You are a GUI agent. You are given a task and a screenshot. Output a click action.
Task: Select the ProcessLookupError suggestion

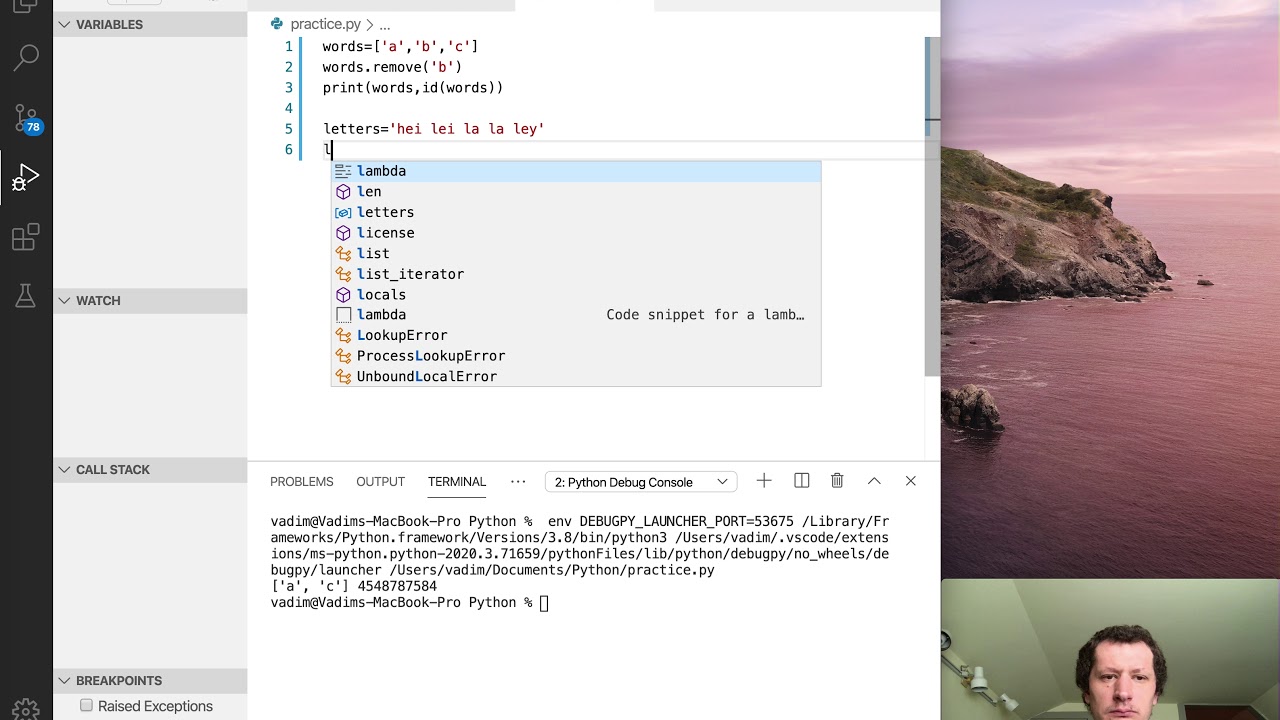coord(576,356)
